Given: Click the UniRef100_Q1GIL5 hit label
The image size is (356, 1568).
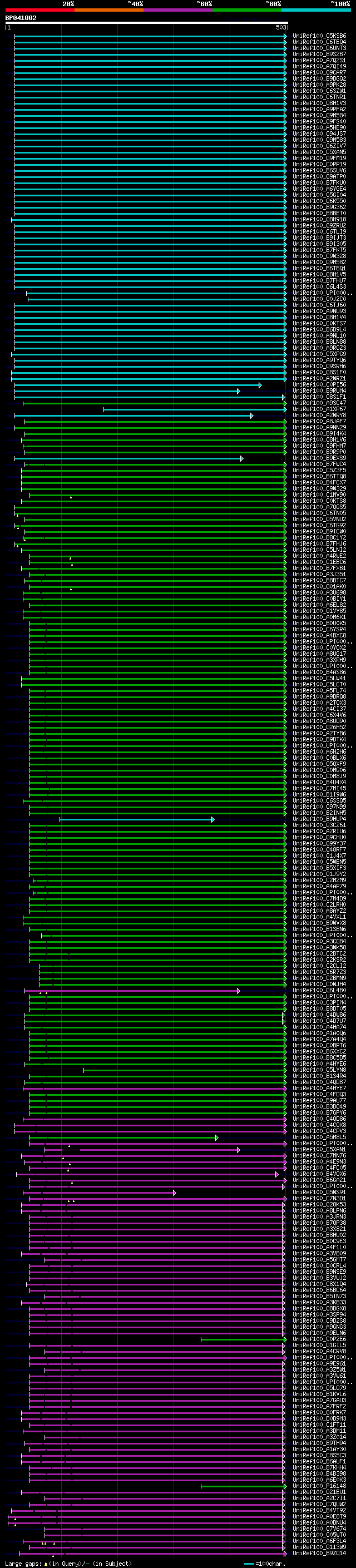Looking at the screenshot, I should pyautogui.click(x=319, y=1345).
